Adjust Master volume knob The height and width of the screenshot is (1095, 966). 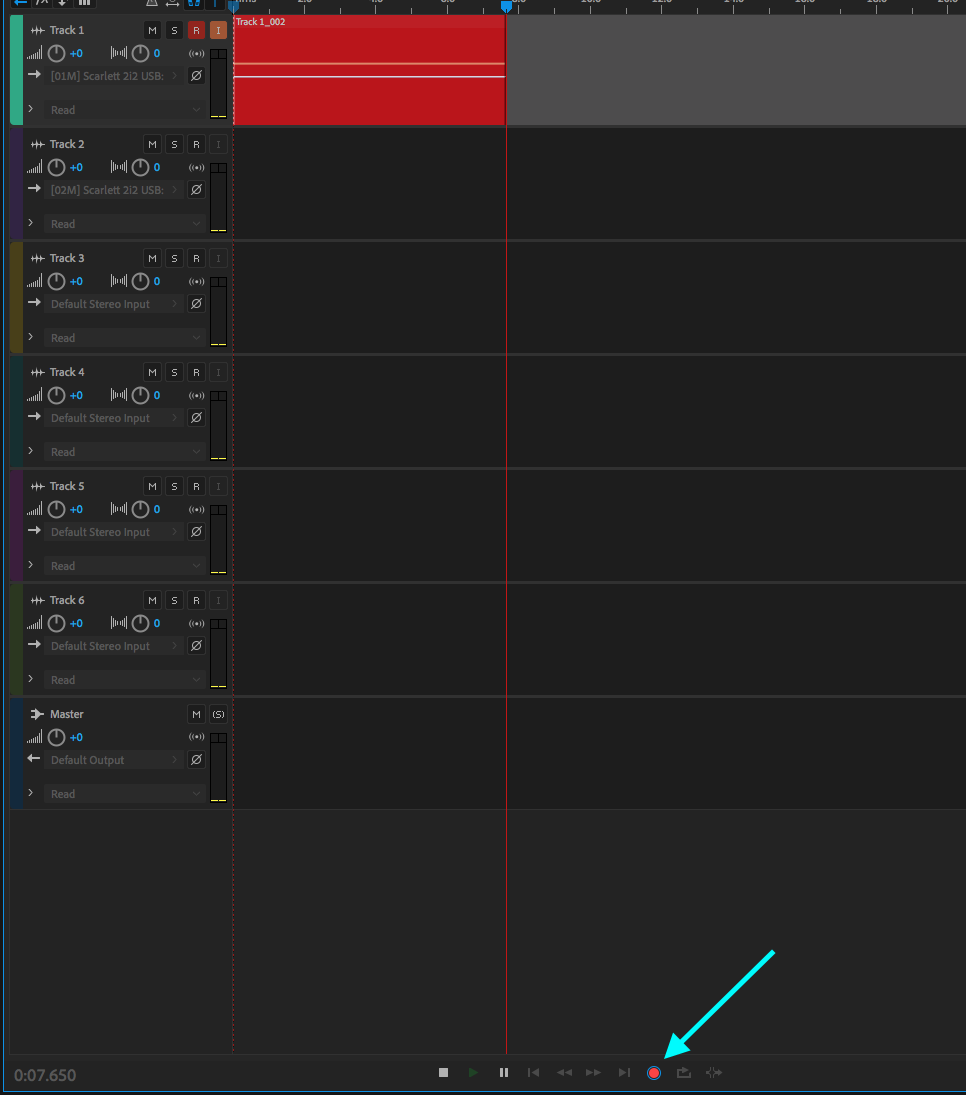[x=57, y=737]
